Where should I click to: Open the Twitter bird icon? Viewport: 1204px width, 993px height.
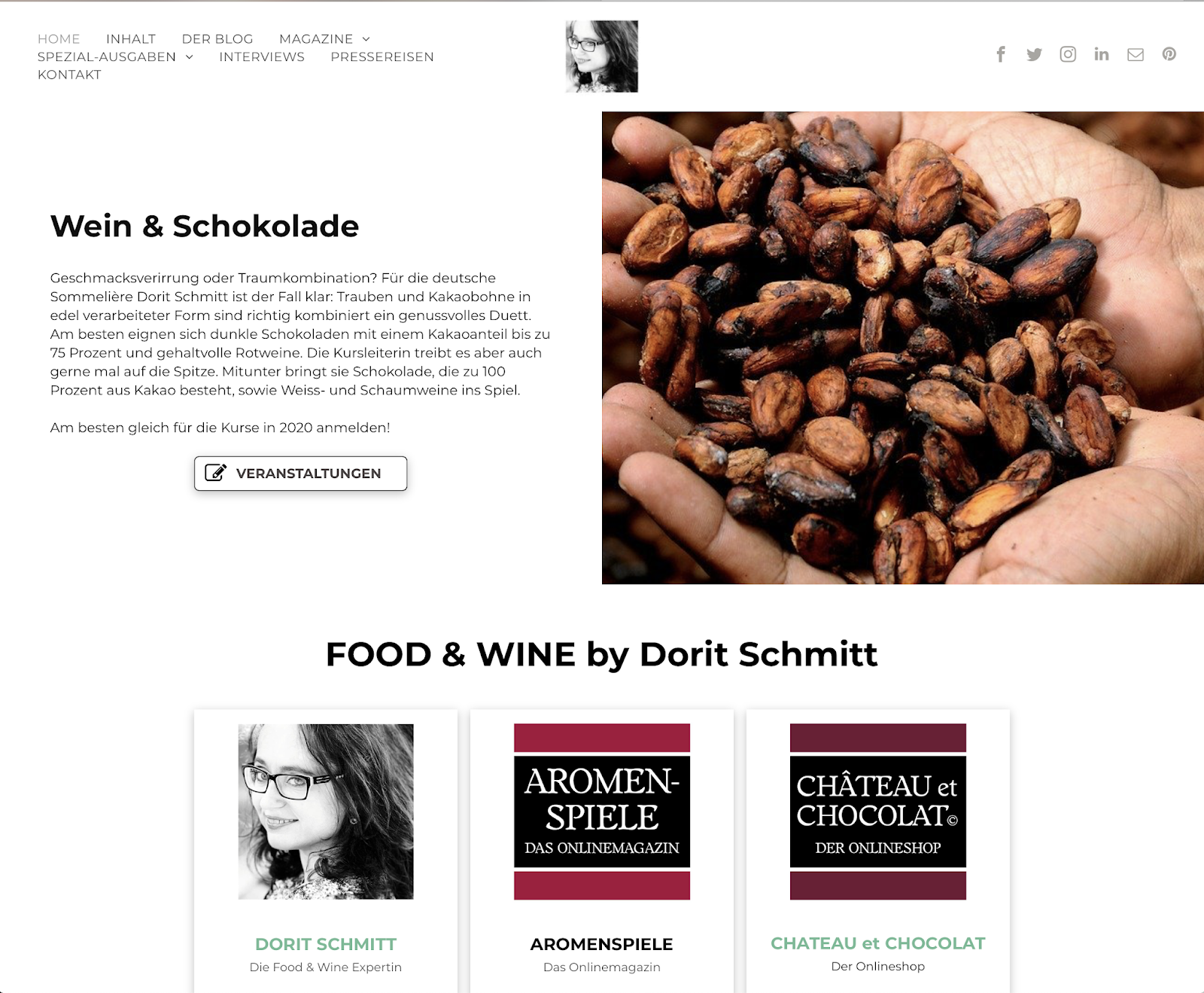click(x=1034, y=54)
